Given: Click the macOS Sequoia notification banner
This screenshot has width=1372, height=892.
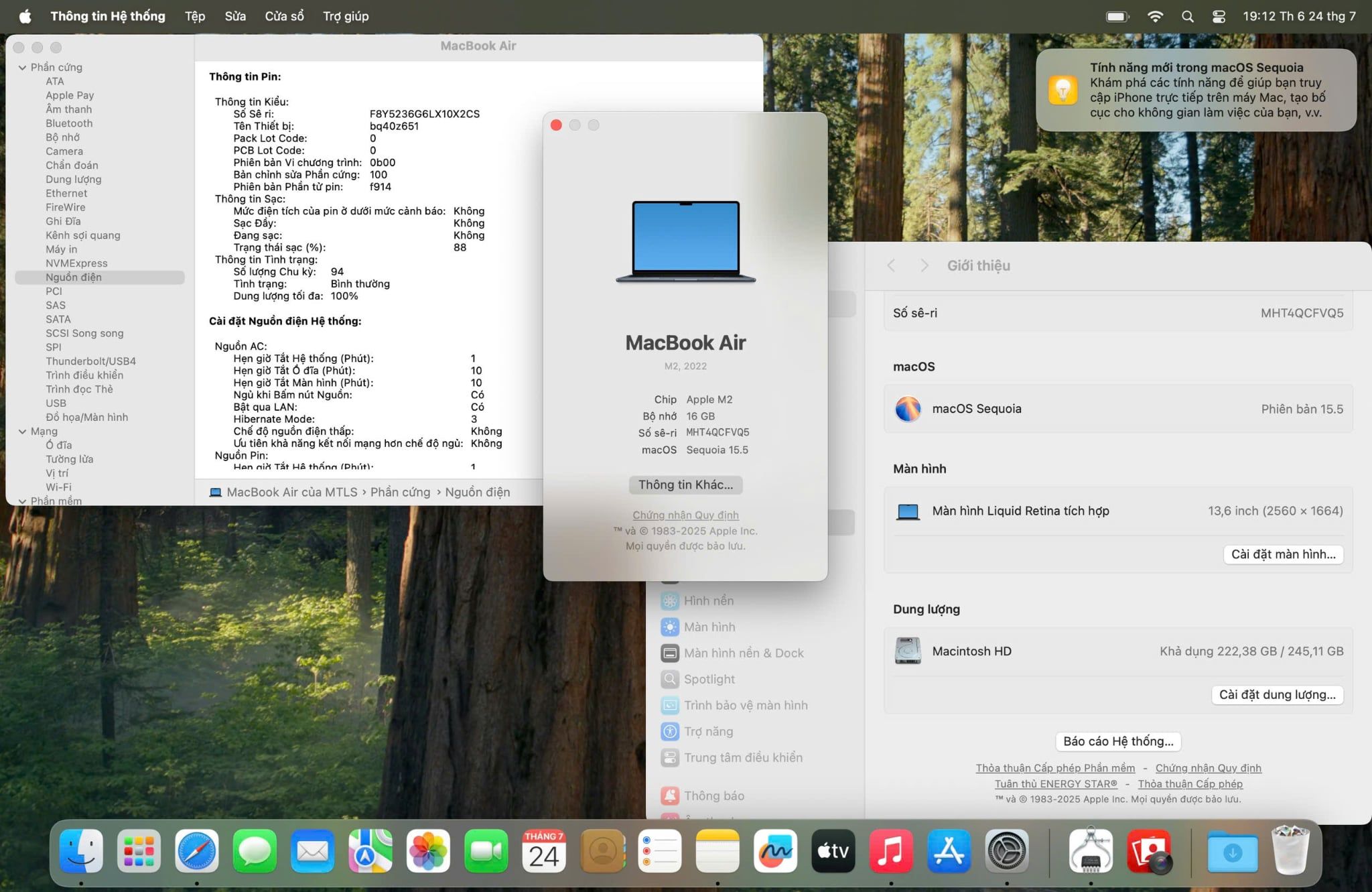Looking at the screenshot, I should 1196,90.
